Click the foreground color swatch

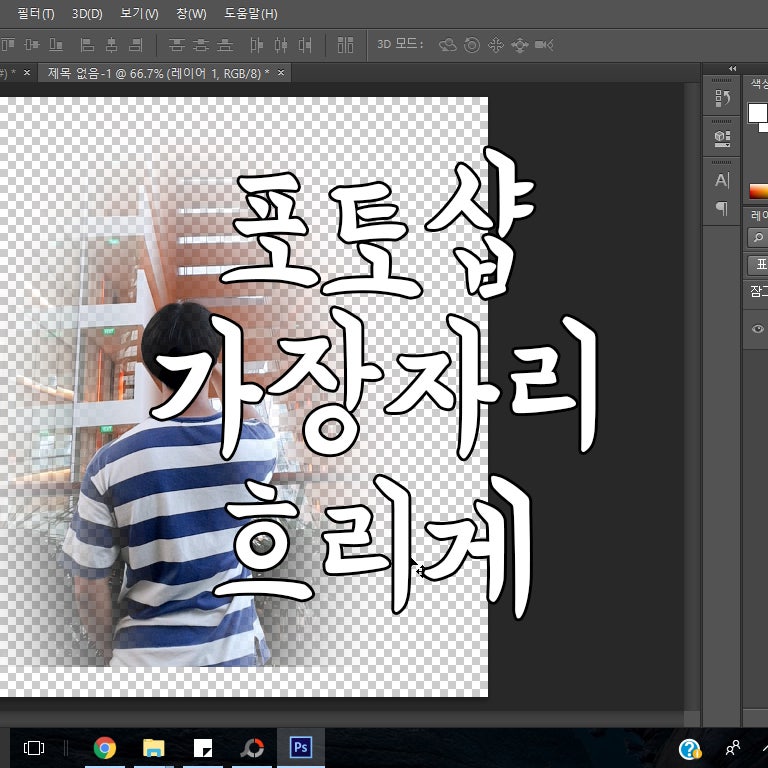[x=757, y=113]
